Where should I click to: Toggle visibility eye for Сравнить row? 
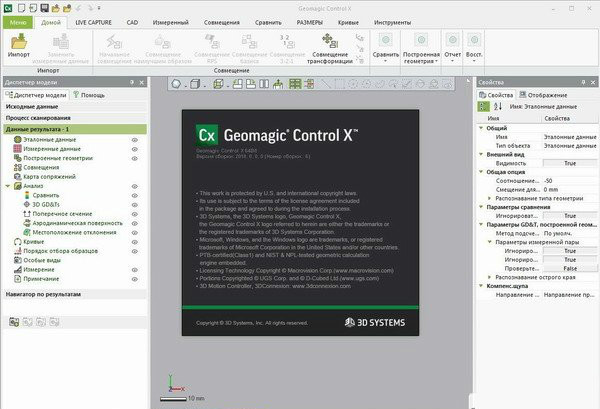(135, 196)
